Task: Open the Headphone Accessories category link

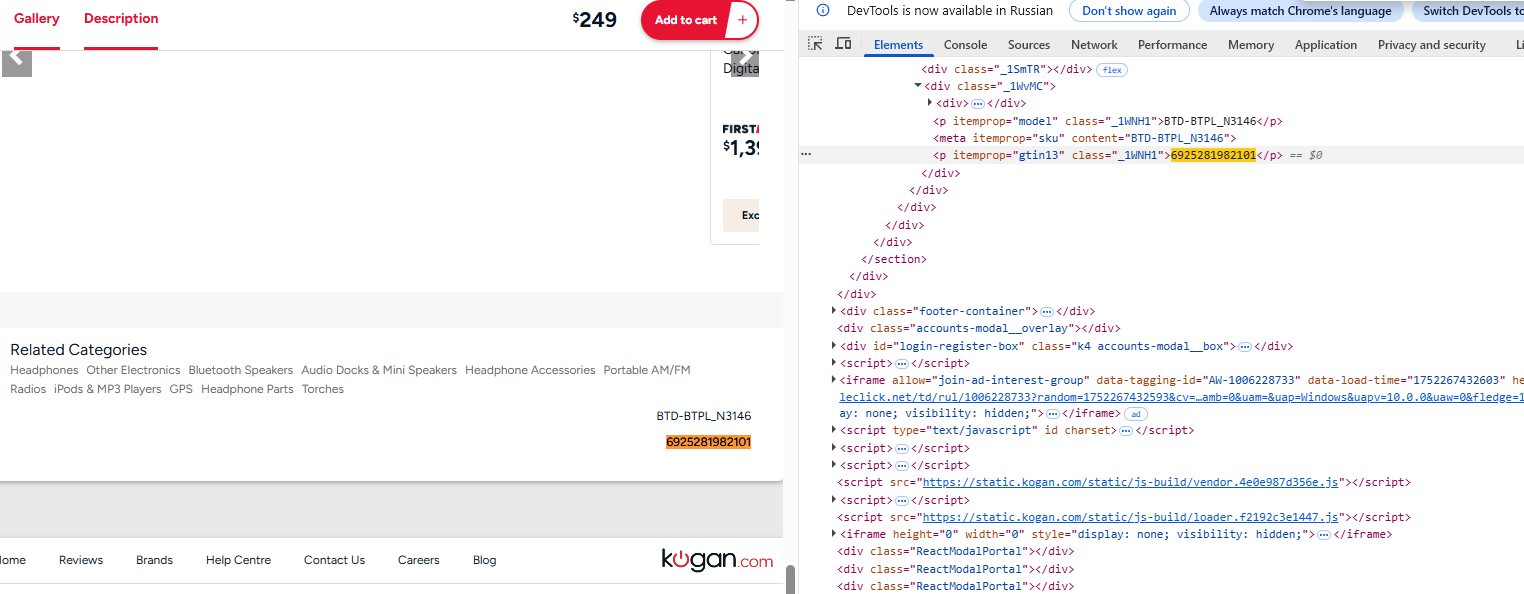Action: 530,370
